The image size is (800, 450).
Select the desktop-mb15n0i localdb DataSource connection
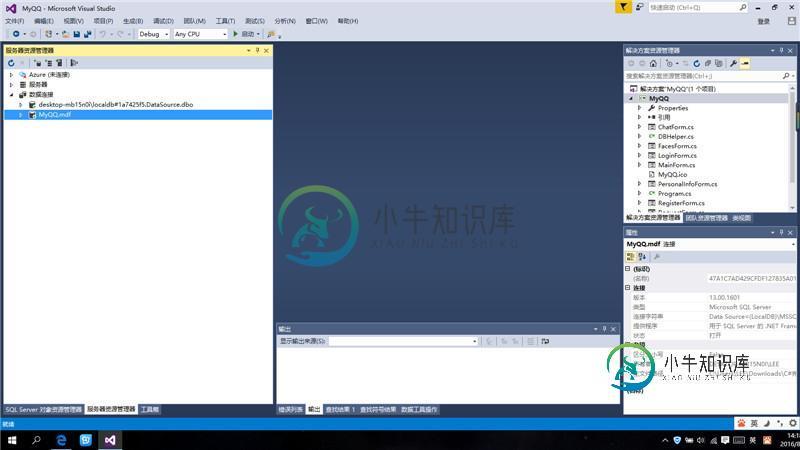click(116, 105)
